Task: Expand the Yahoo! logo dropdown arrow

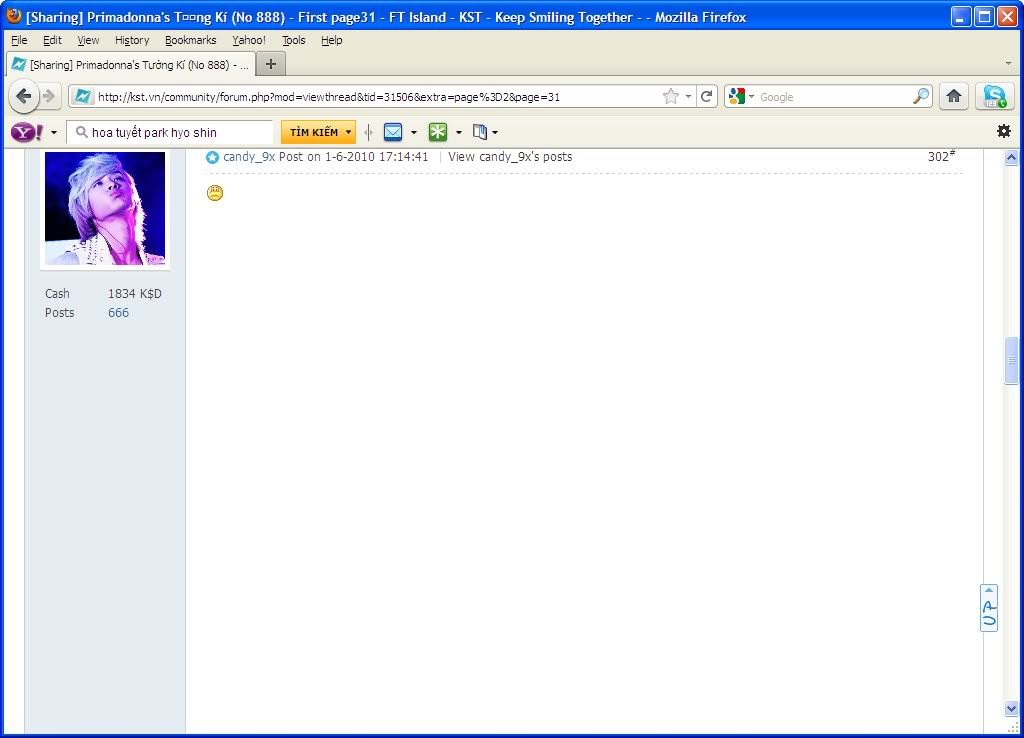Action: [x=54, y=133]
